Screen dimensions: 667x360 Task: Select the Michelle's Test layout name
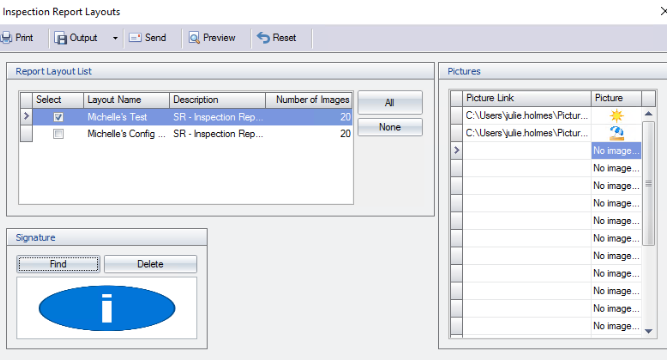click(117, 117)
